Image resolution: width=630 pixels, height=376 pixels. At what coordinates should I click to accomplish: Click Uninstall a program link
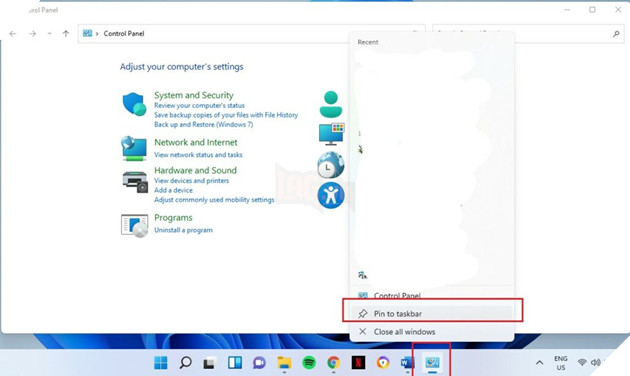tap(183, 230)
